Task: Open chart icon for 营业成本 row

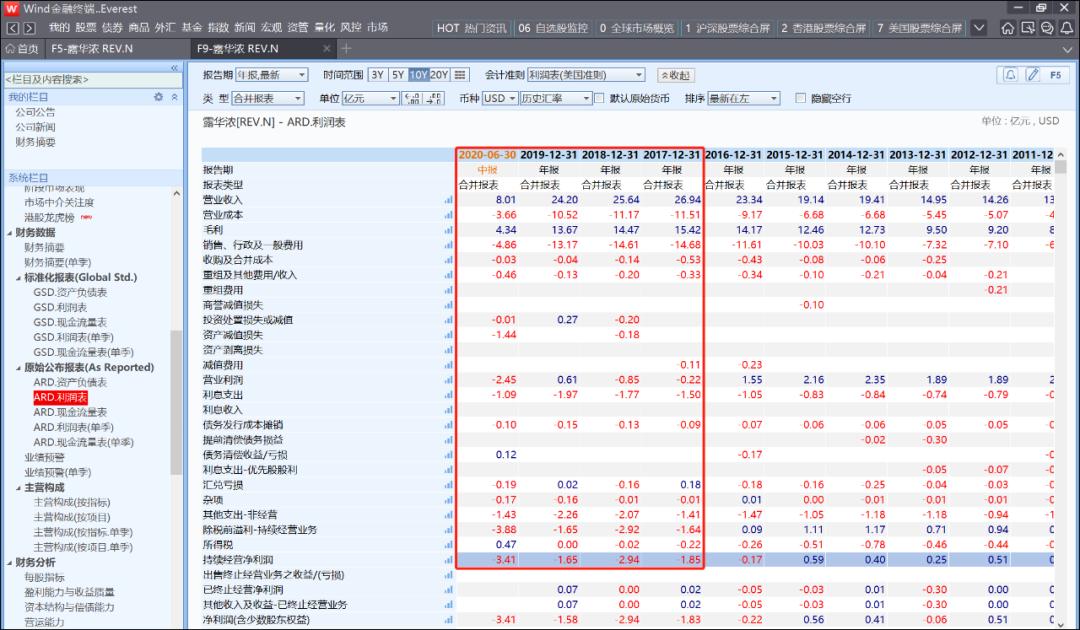Action: click(448, 215)
